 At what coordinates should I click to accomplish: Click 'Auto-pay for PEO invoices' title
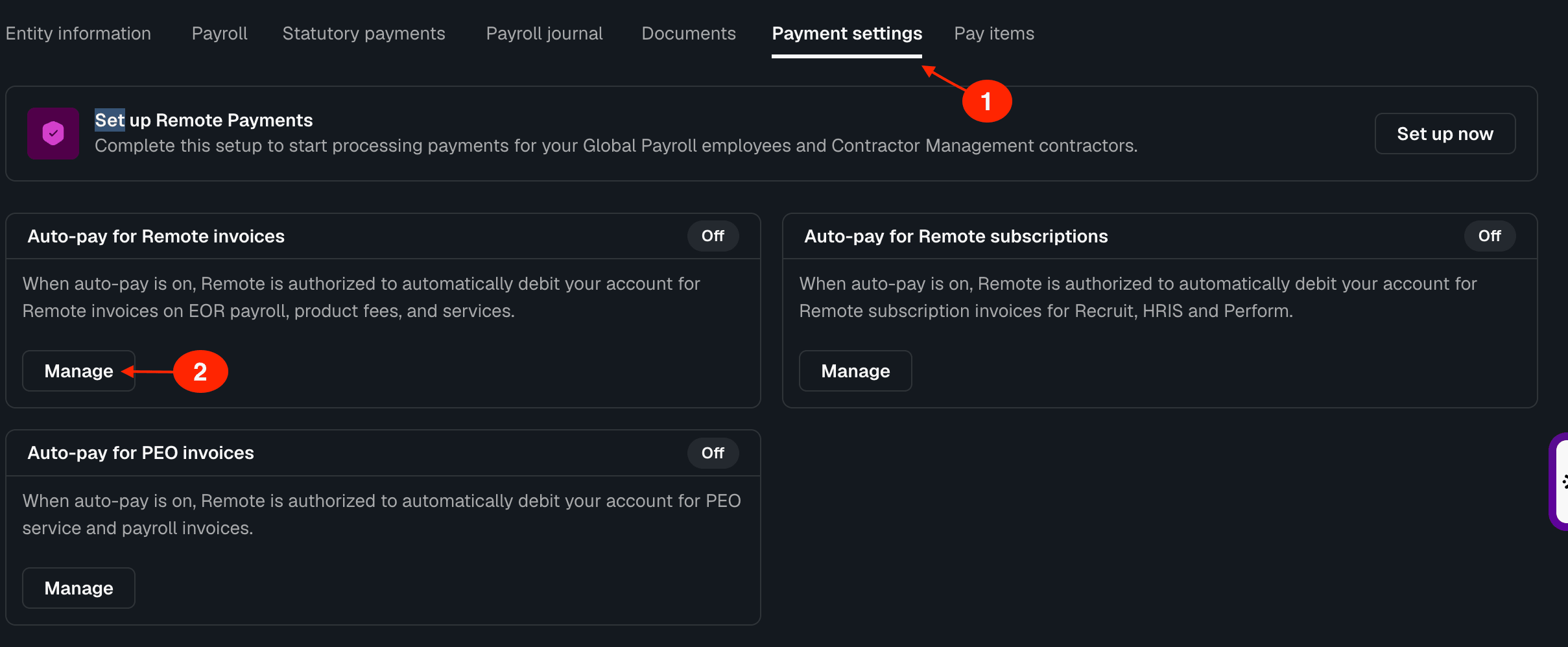[x=141, y=453]
